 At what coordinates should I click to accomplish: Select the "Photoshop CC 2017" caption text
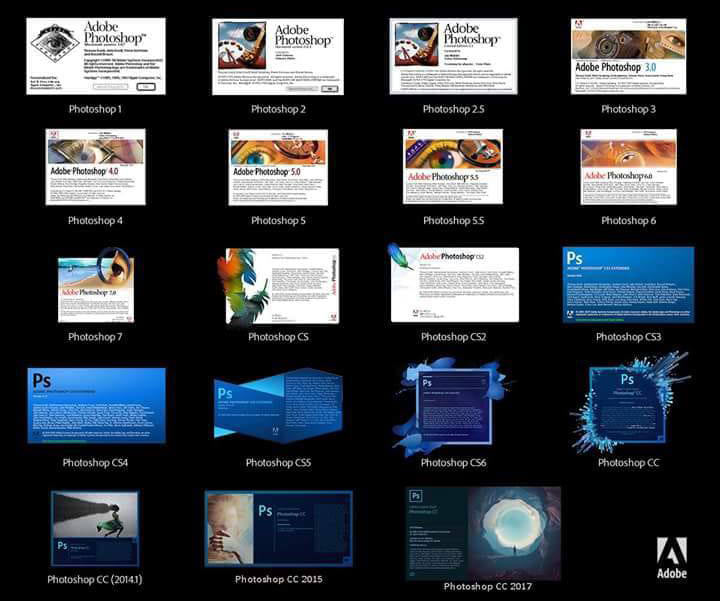(488, 586)
